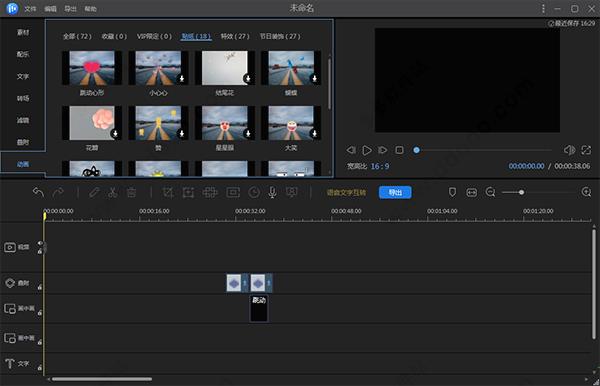Screen dimensions: 600x386
Task: Open the 编辑 menu
Action: click(x=51, y=8)
